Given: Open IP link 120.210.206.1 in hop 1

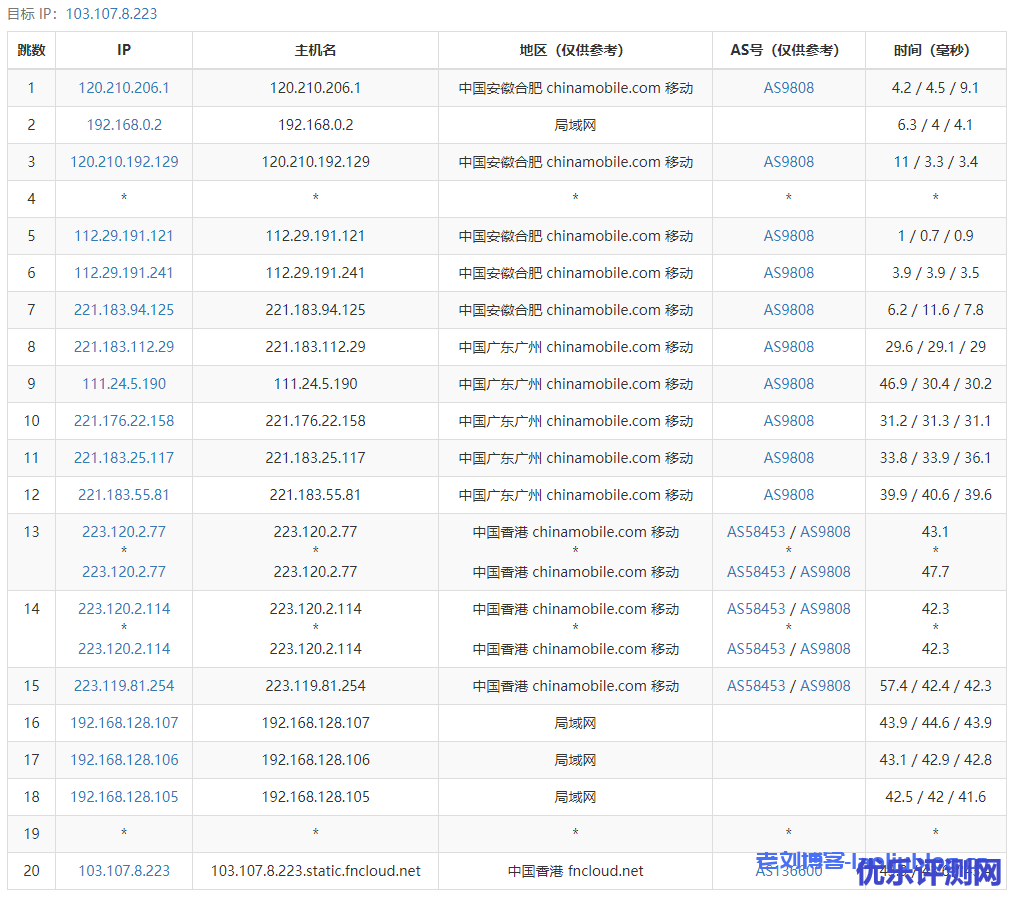Looking at the screenshot, I should coord(124,88).
